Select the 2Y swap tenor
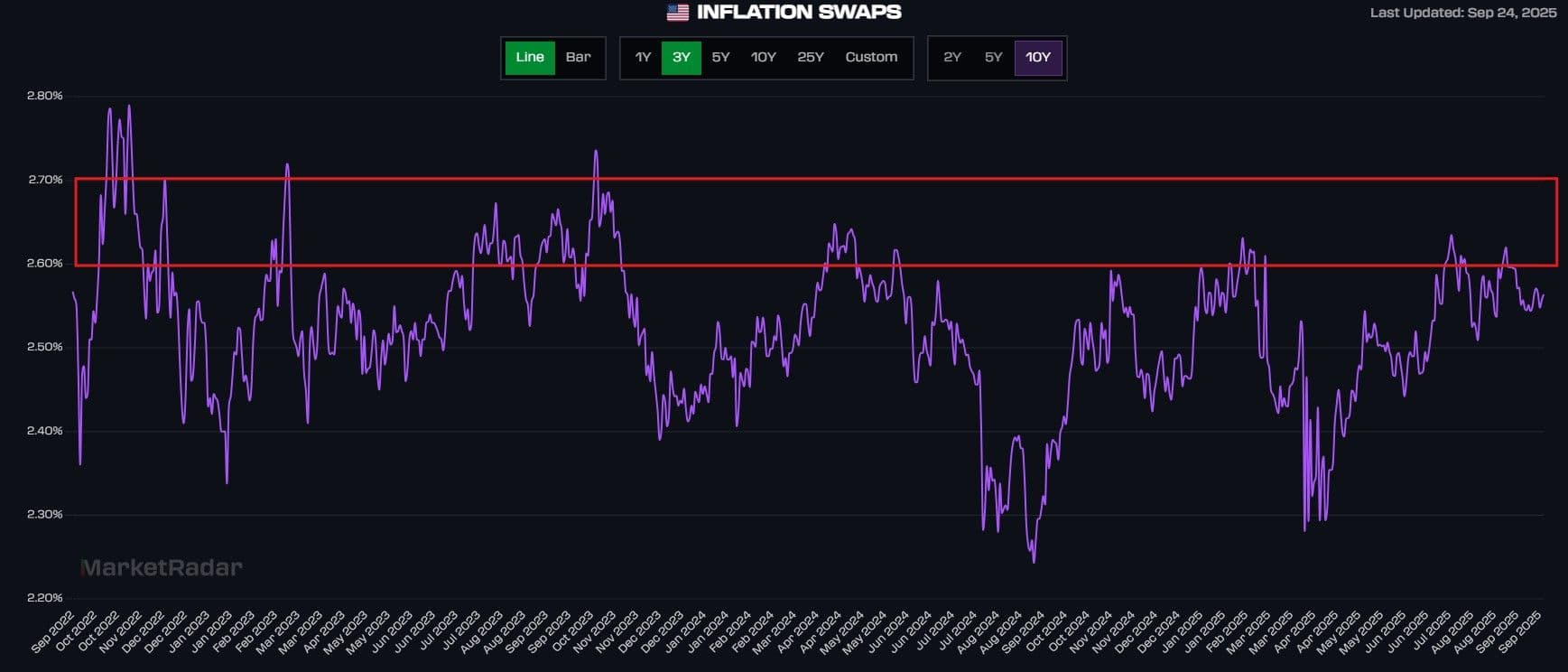 [x=952, y=57]
